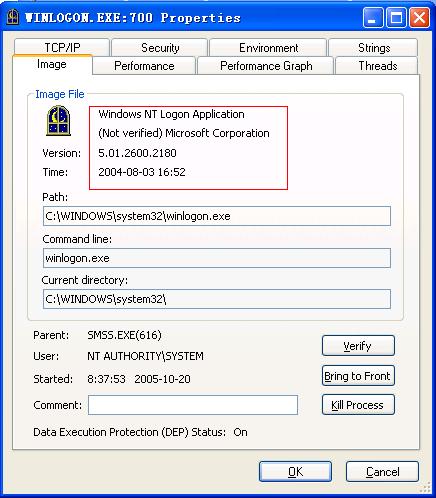The height and width of the screenshot is (498, 436).
Task: Click the Cancel button
Action: 382,471
